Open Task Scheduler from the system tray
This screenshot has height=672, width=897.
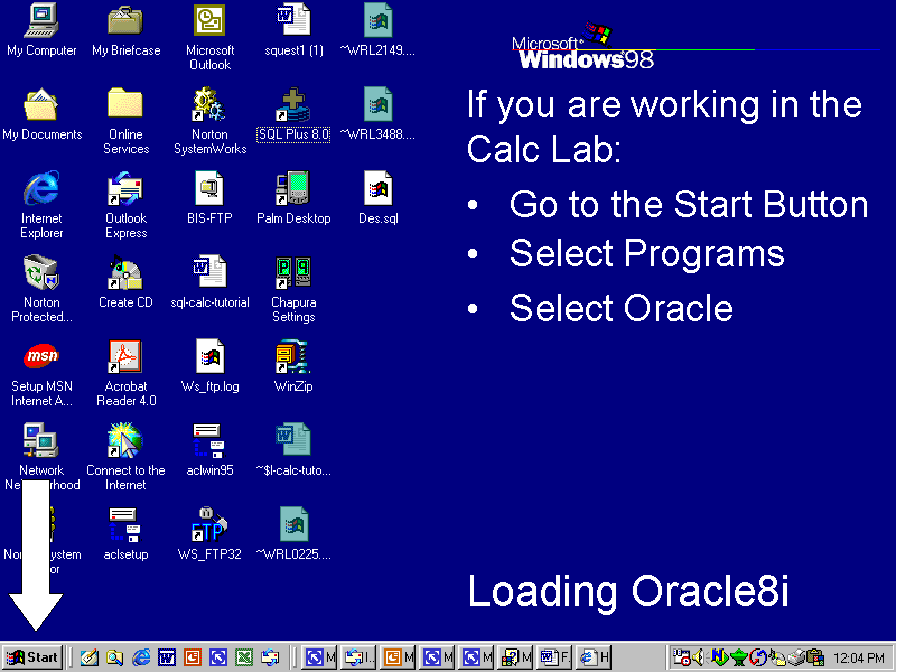coord(681,658)
